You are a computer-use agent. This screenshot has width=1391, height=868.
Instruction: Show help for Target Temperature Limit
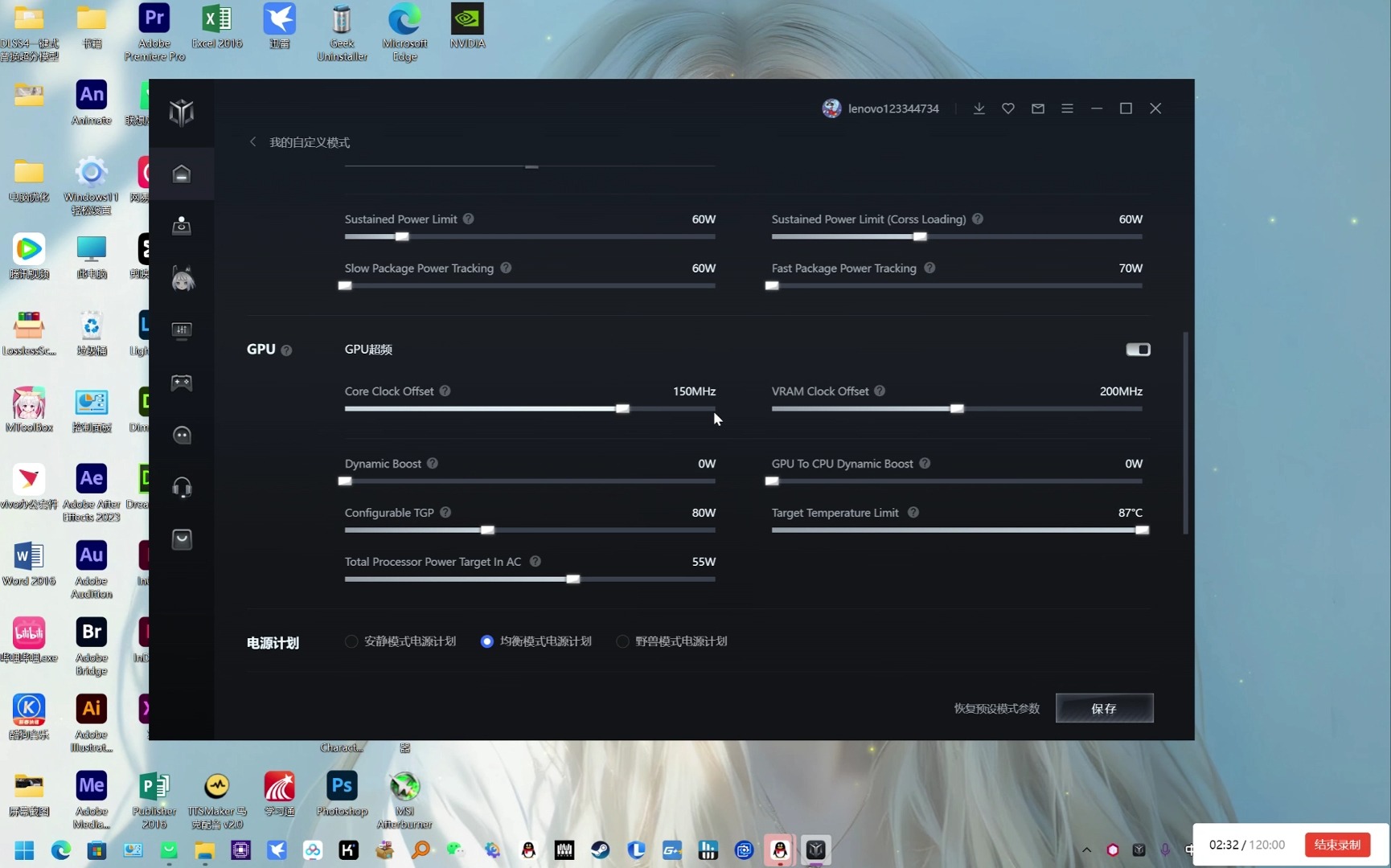coord(913,513)
